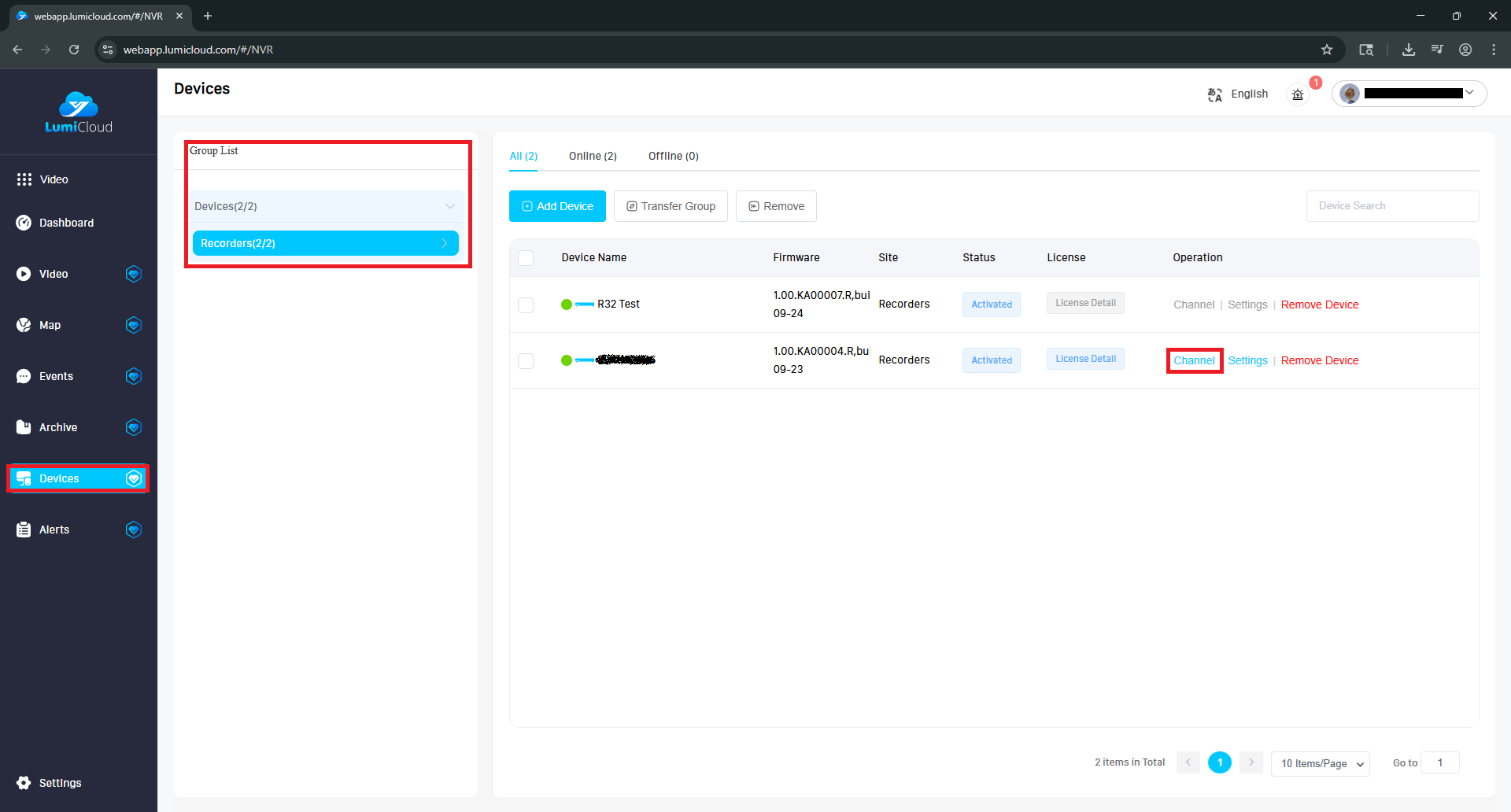Screen dimensions: 1511x812
Task: Click Remove Device for R32 Test
Action: point(1319,304)
